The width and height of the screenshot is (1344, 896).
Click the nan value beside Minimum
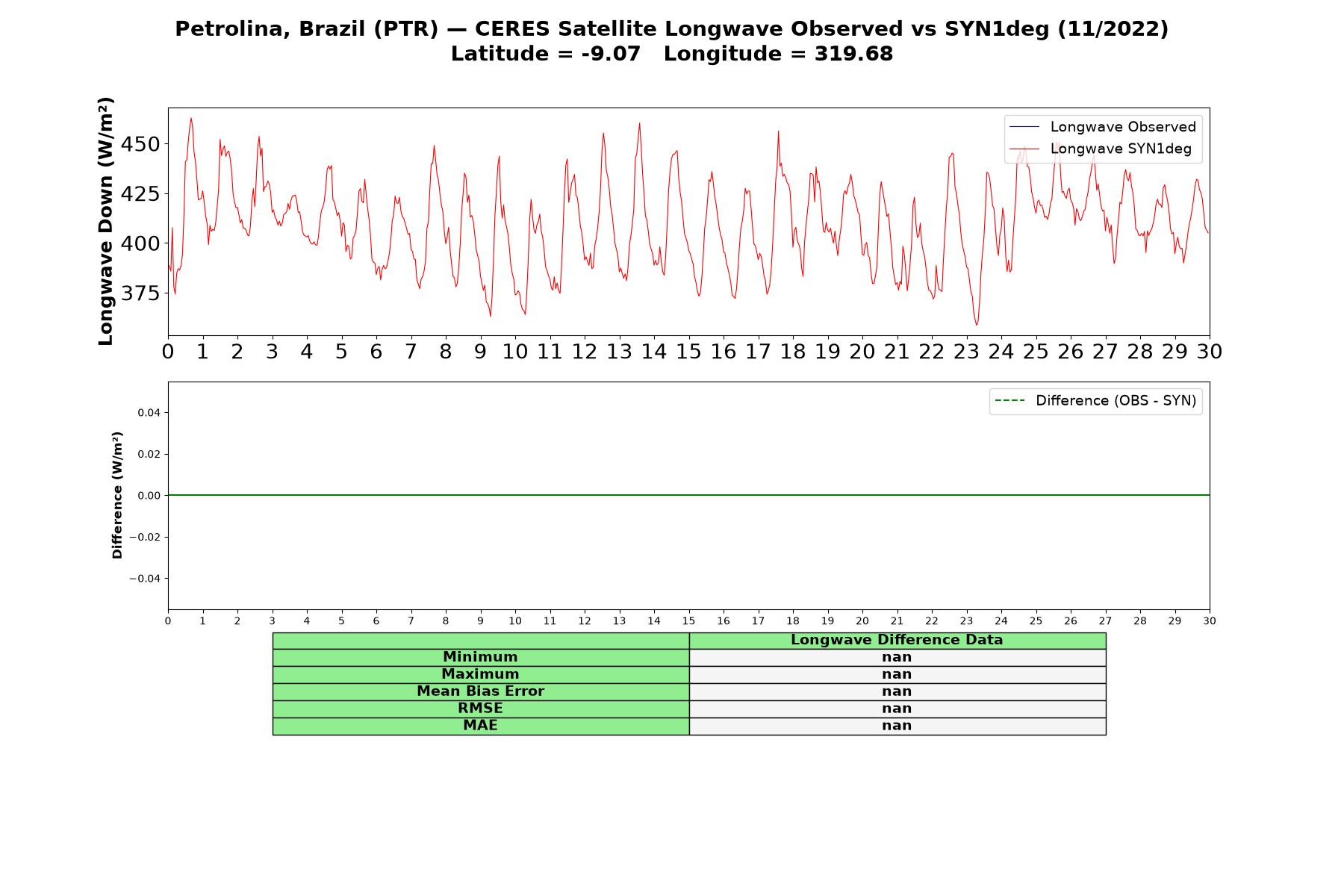897,657
